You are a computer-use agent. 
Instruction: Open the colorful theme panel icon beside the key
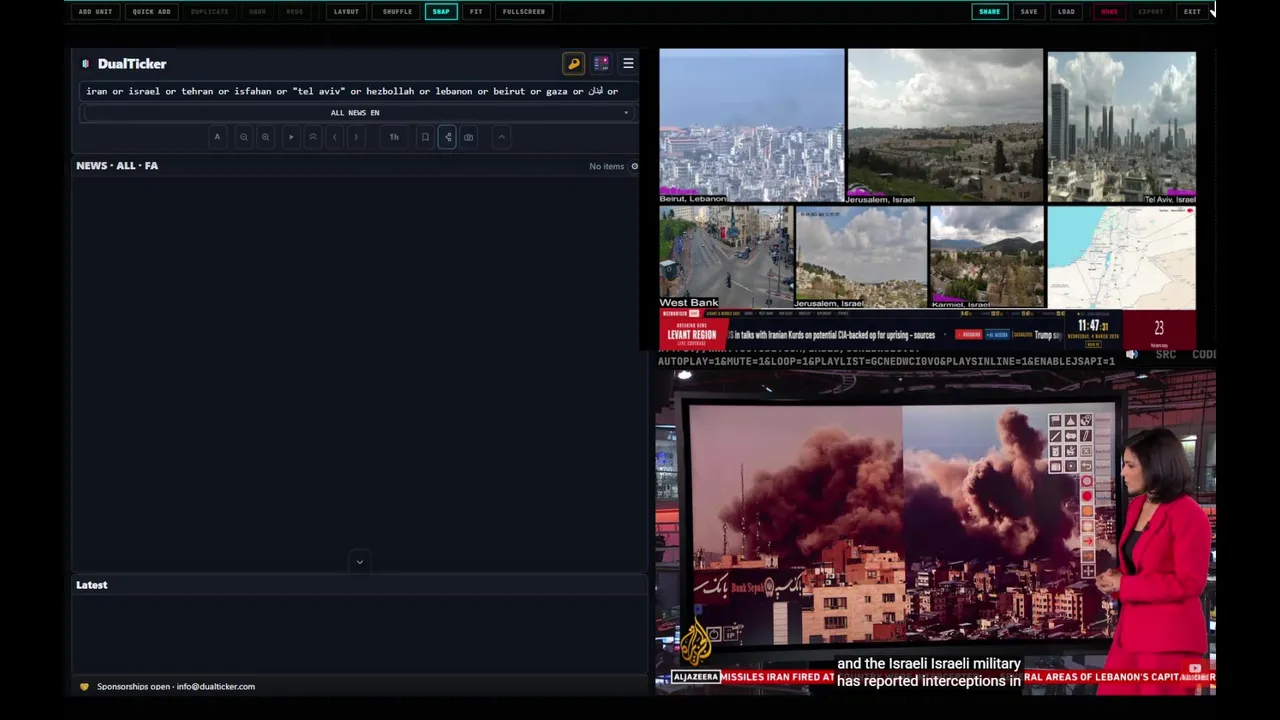(x=601, y=63)
